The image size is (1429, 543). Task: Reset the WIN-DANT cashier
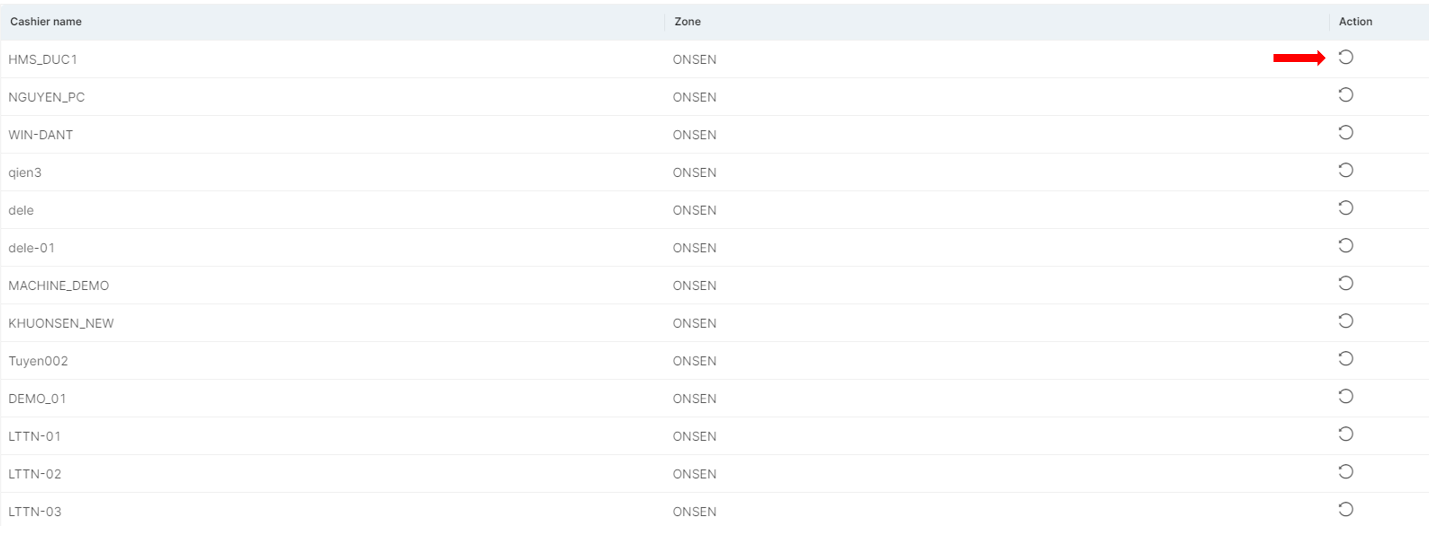pyautogui.click(x=1345, y=133)
